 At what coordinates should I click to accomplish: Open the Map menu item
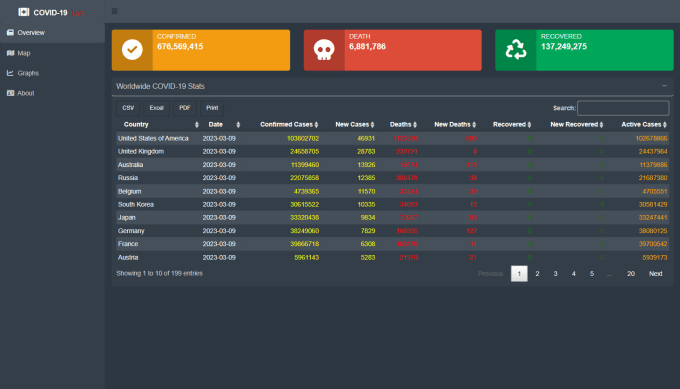pos(52,53)
